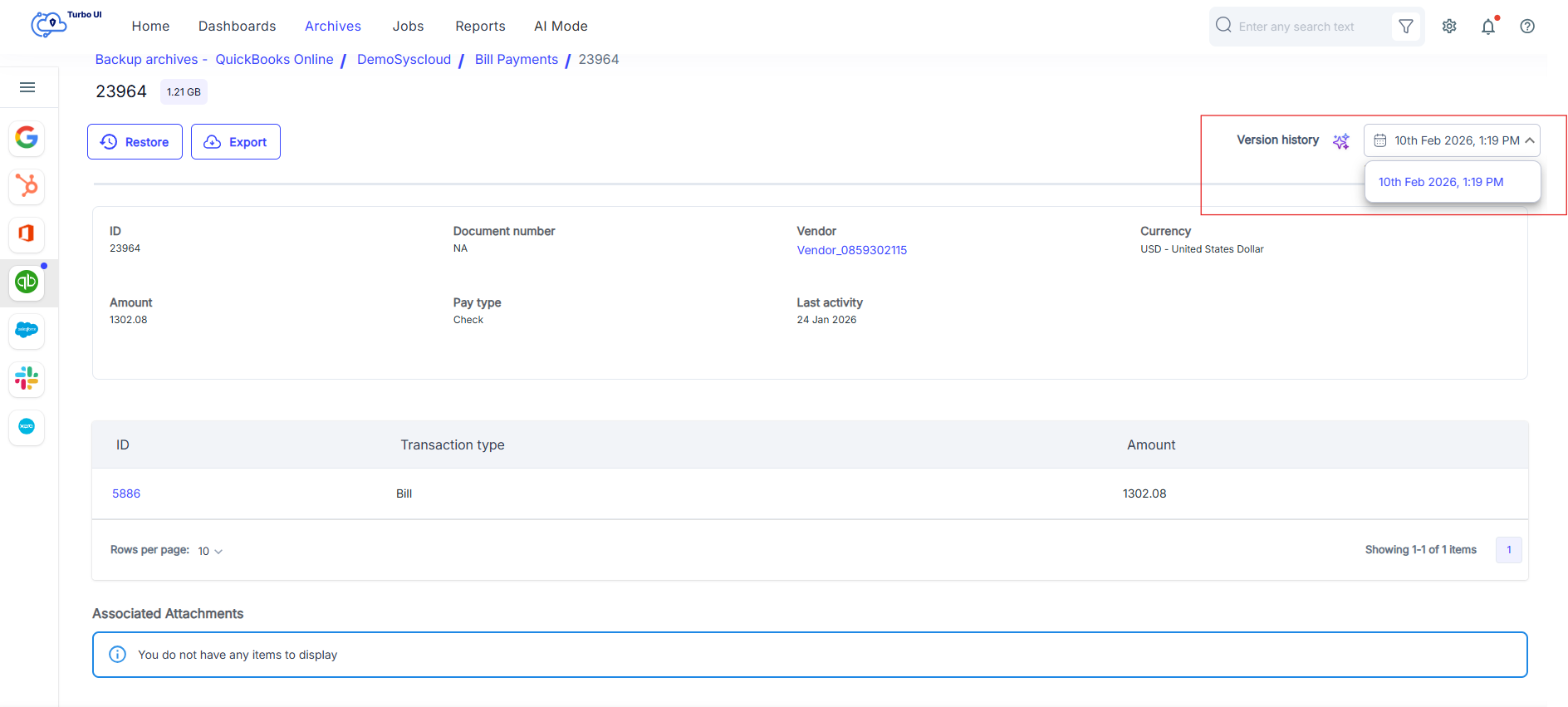The height and width of the screenshot is (707, 1568).
Task: Click the Restore button
Action: [135, 142]
